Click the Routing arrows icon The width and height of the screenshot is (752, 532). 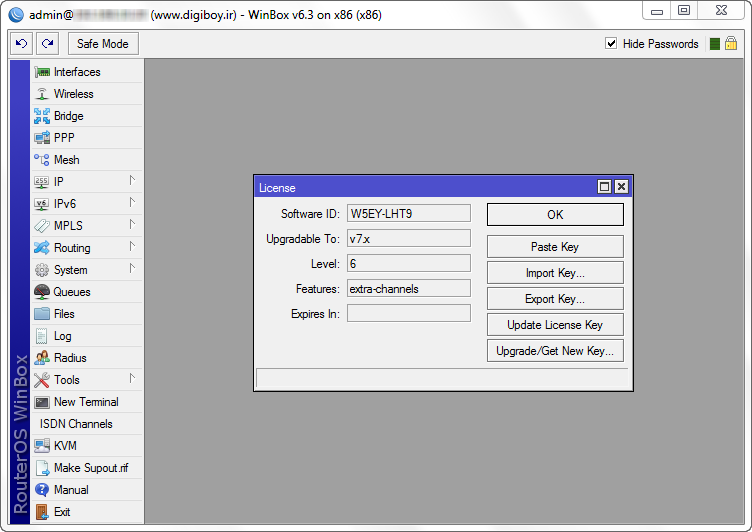tap(42, 248)
